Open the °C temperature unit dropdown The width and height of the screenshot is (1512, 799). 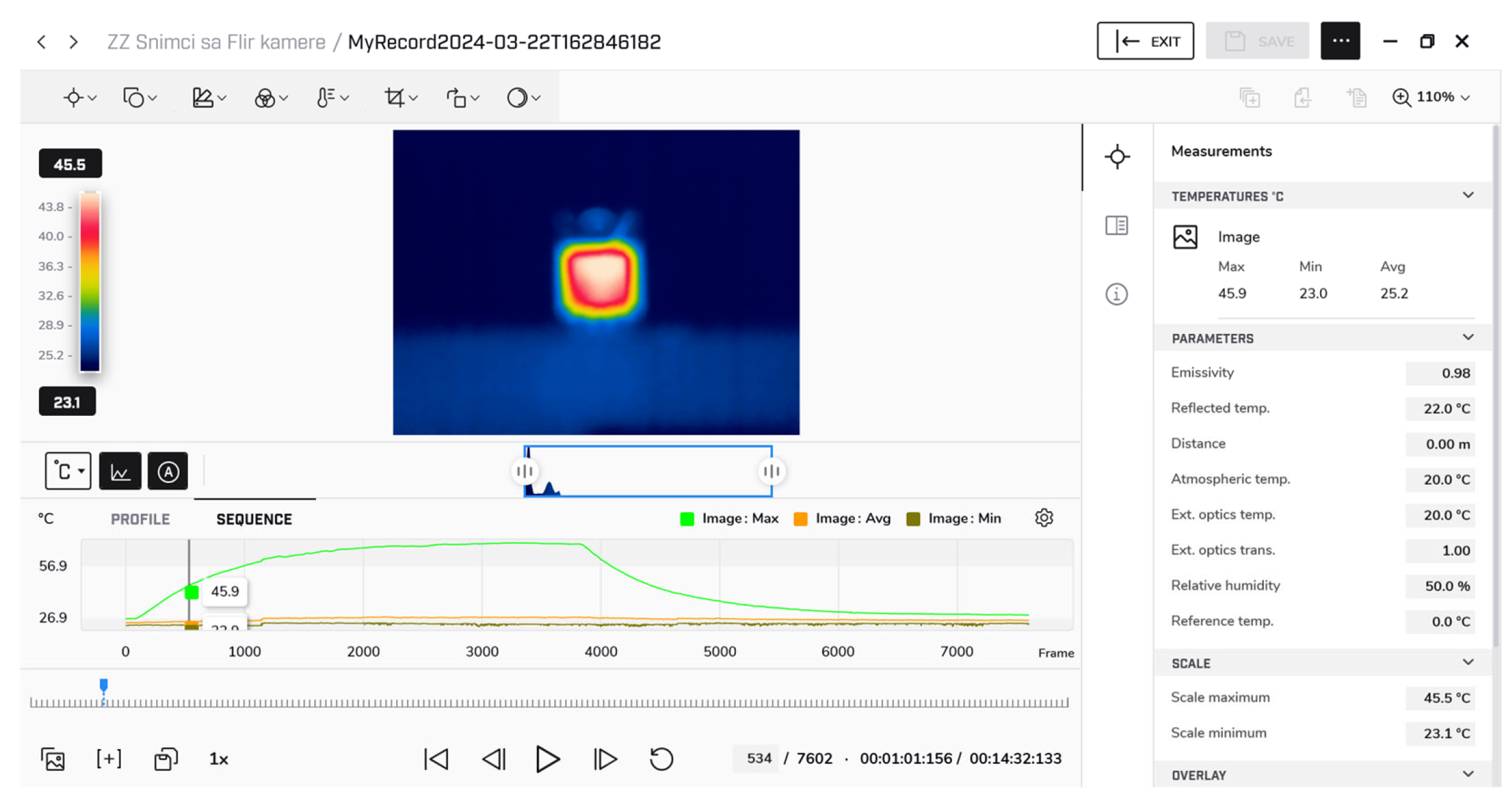(x=68, y=471)
